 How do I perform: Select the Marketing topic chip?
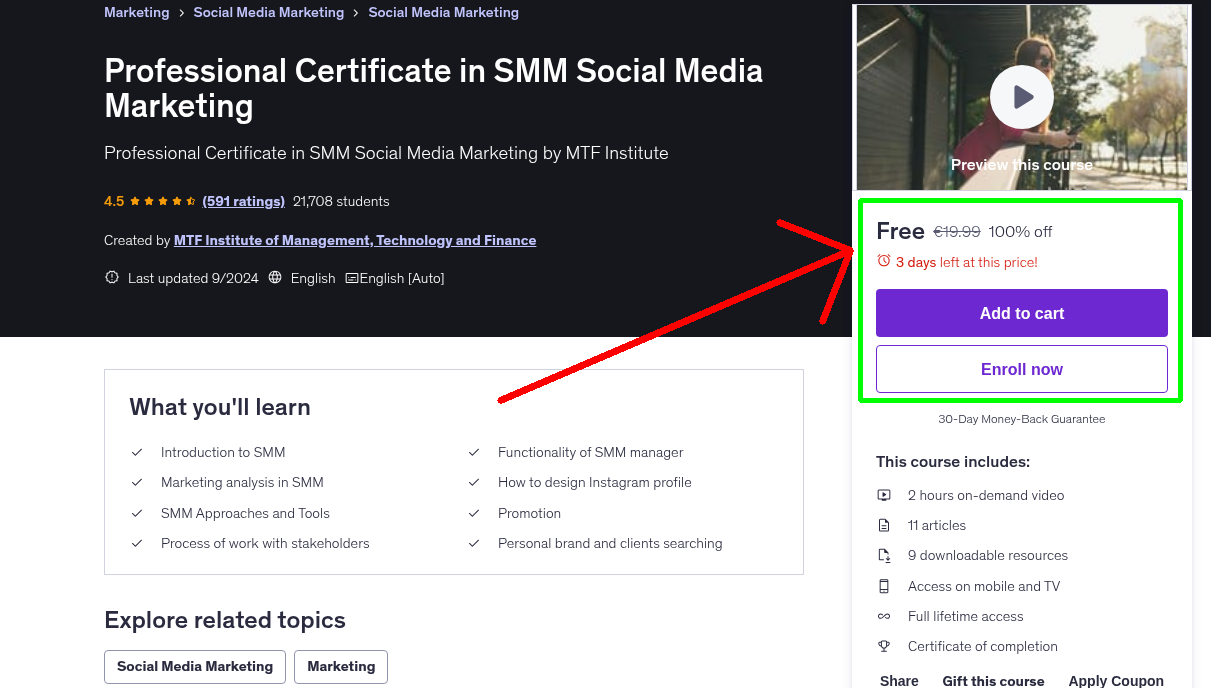point(341,666)
